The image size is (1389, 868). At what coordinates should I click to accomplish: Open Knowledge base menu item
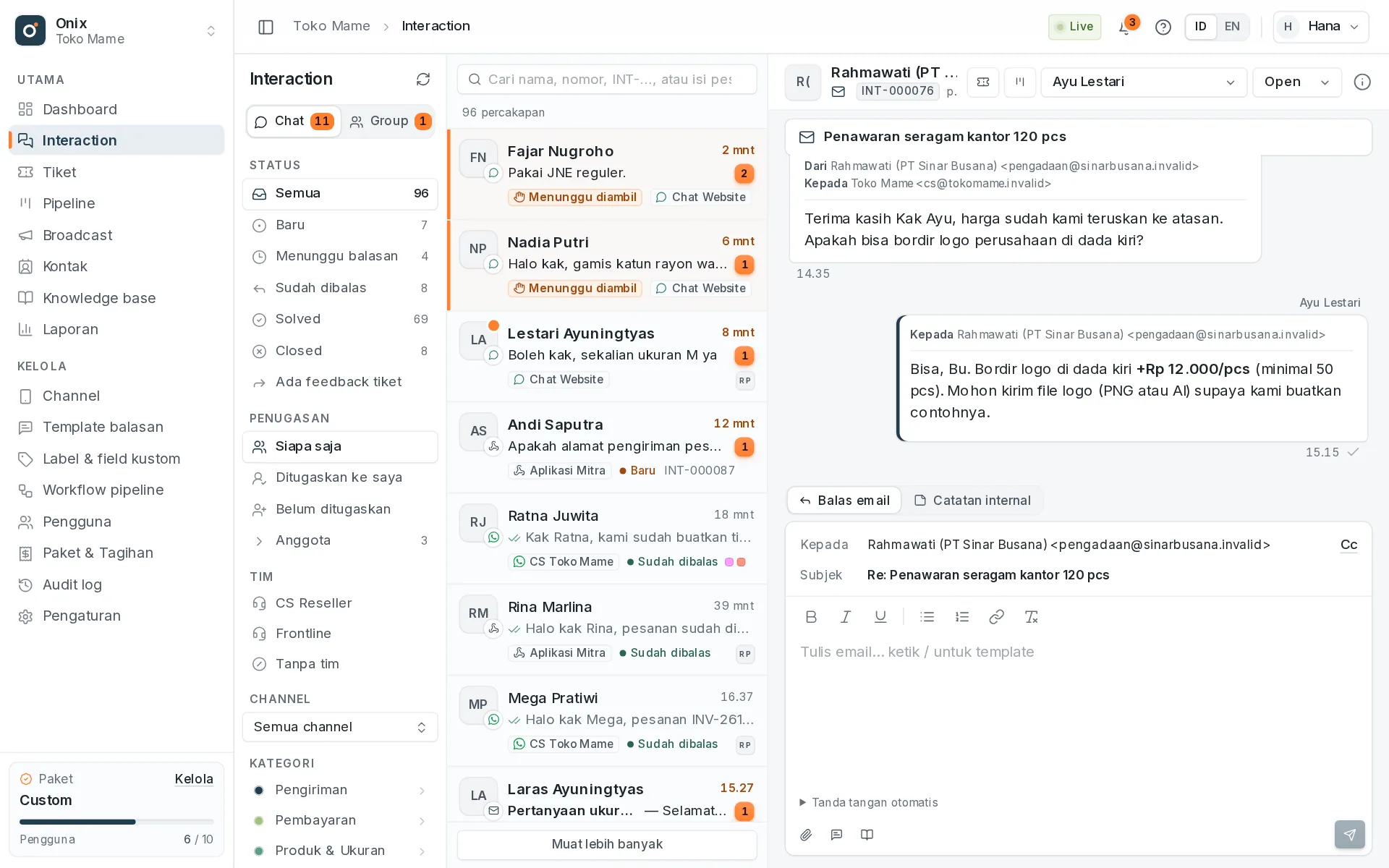pyautogui.click(x=116, y=298)
